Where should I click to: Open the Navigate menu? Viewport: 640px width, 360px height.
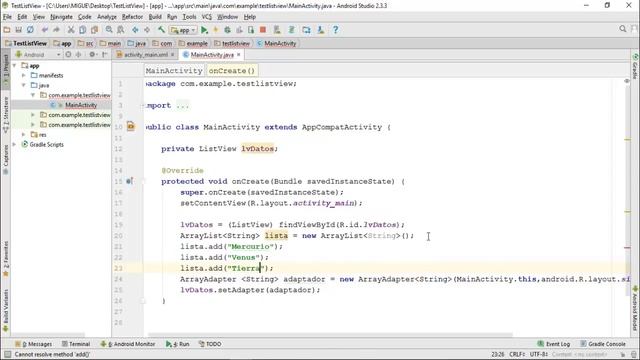pos(61,17)
